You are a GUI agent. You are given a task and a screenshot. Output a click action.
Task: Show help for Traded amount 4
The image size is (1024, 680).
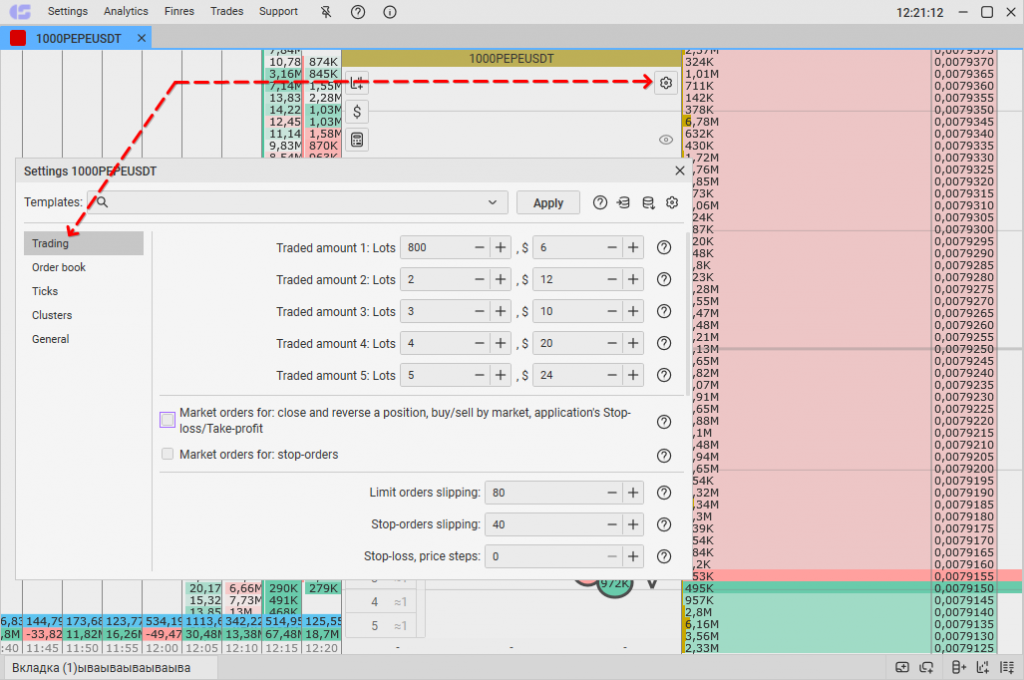[x=664, y=344]
